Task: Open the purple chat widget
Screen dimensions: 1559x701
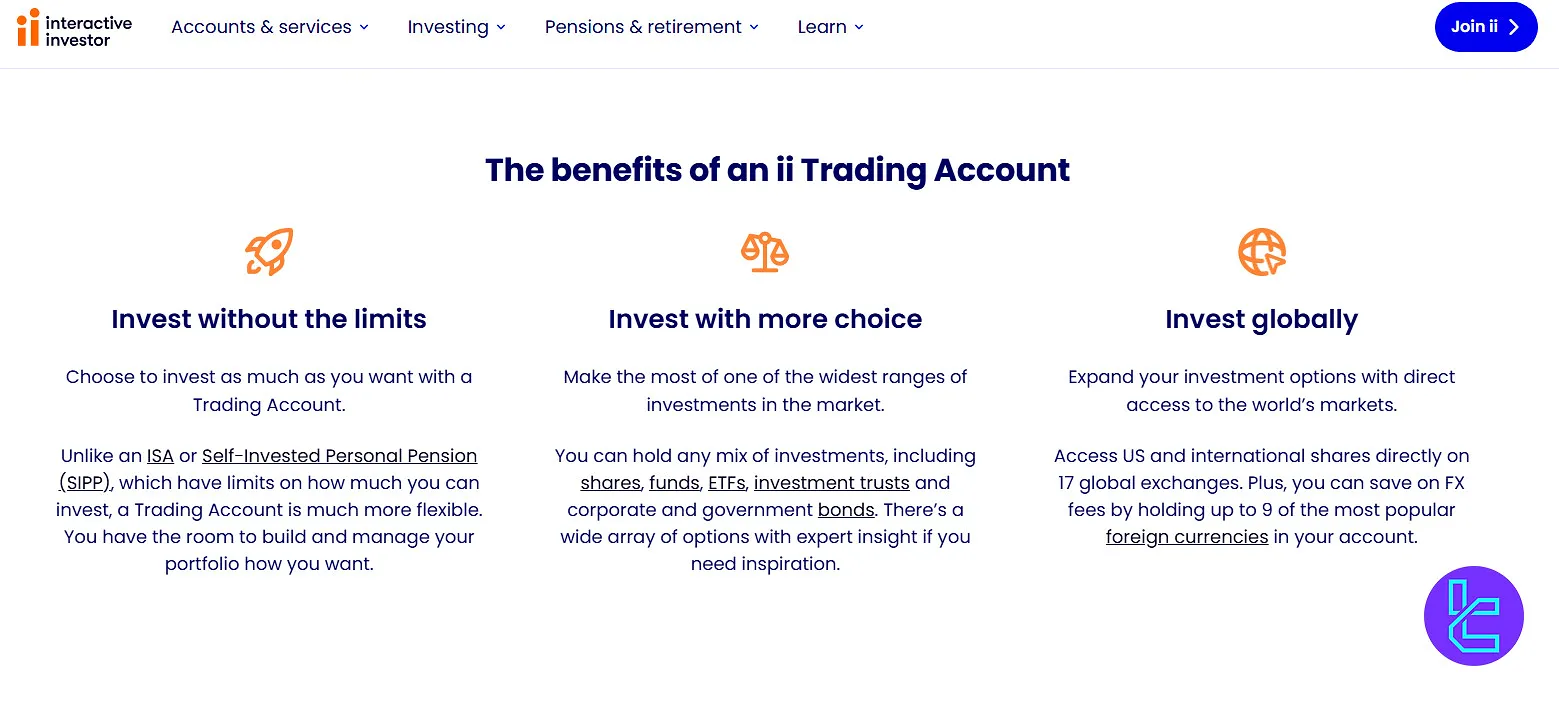Action: [x=1473, y=616]
